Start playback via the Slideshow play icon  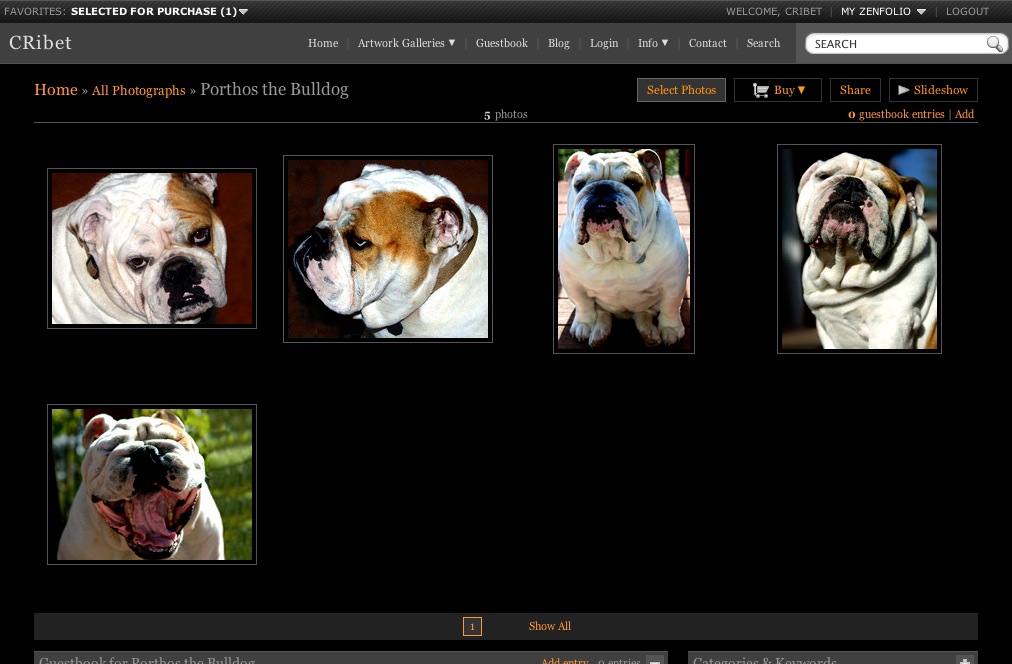coord(905,90)
